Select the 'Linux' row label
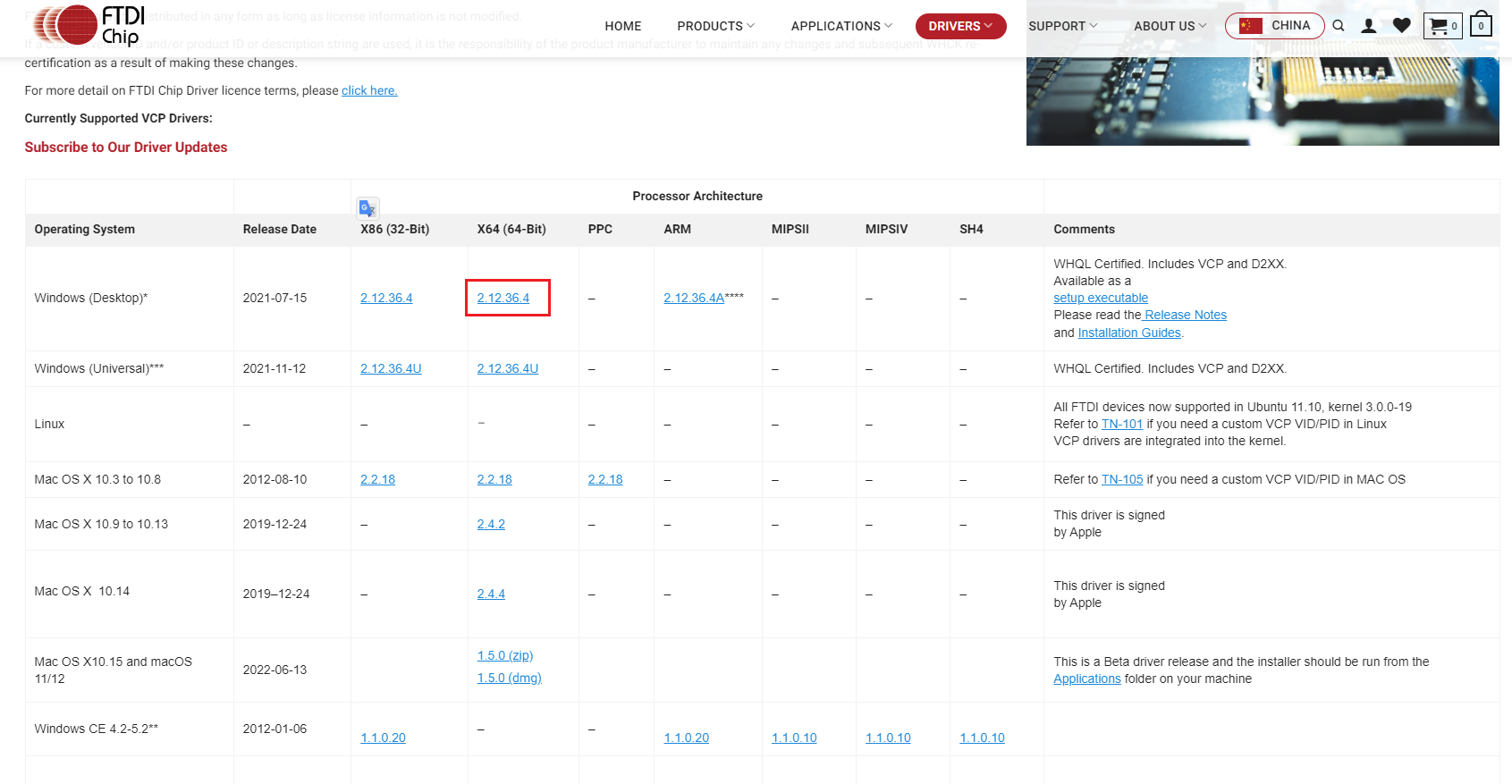Screen dimensions: 1512x784 pyautogui.click(x=49, y=424)
